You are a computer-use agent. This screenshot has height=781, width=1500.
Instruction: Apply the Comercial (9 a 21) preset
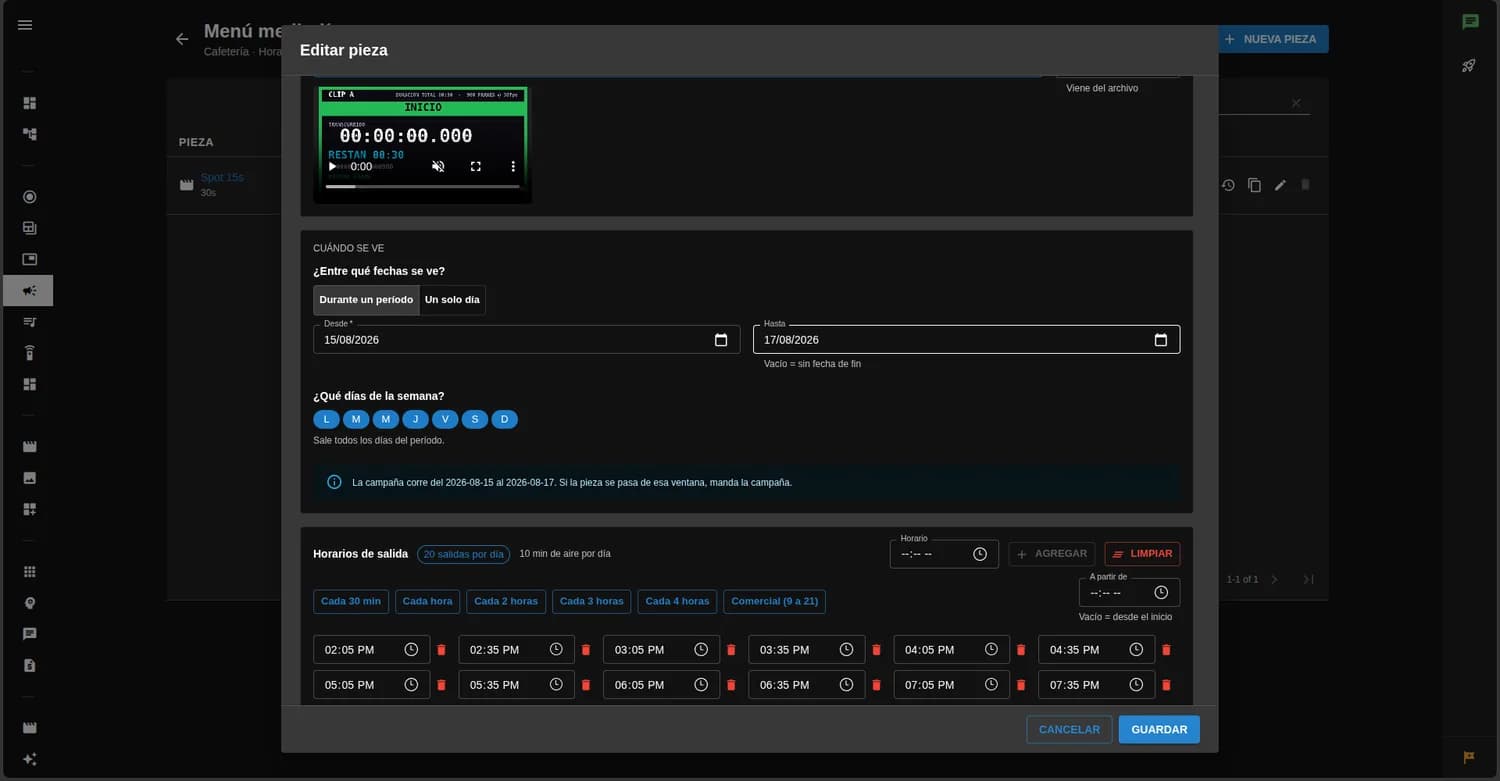[x=775, y=602]
